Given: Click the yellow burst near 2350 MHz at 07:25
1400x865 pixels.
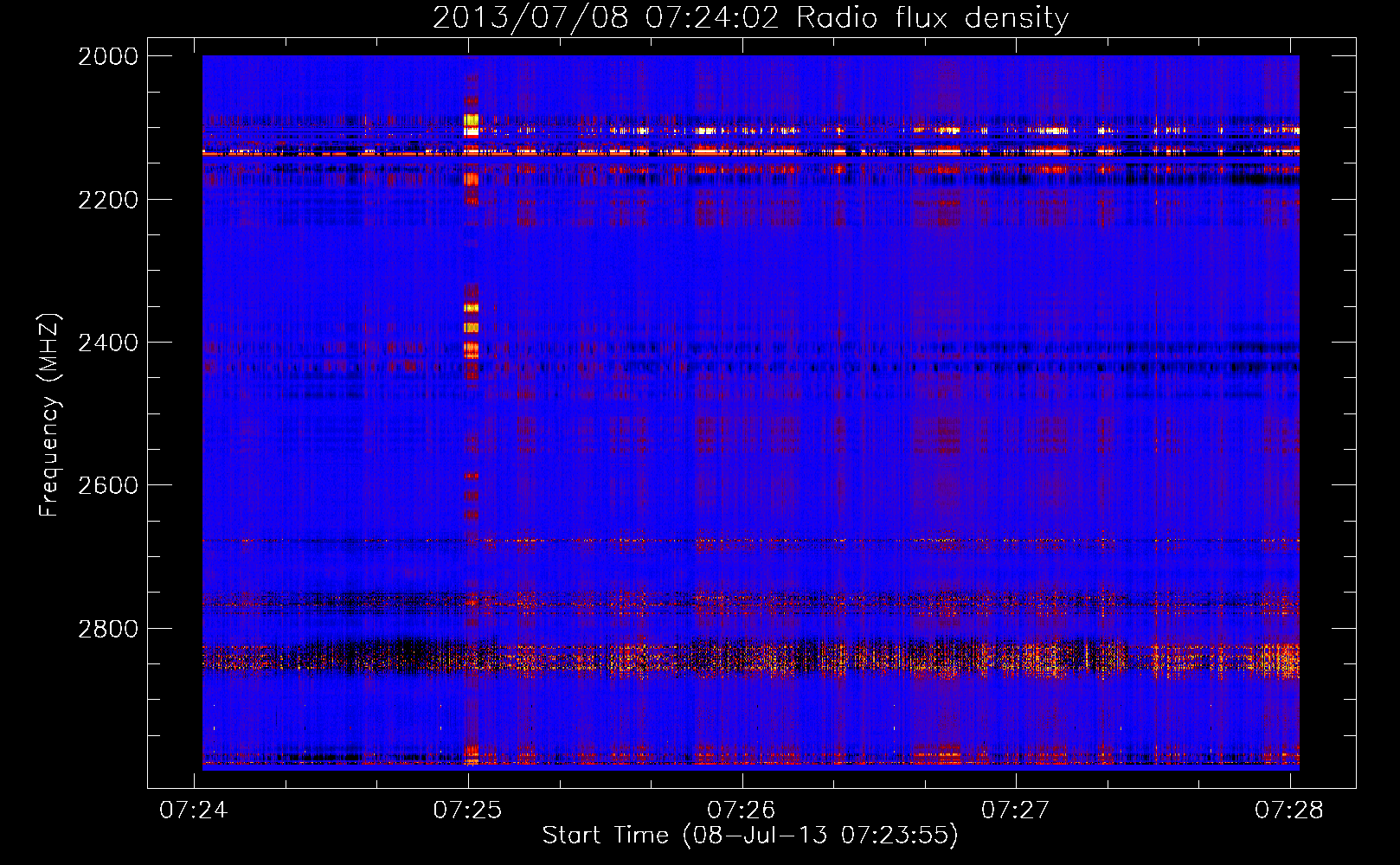Looking at the screenshot, I should click(x=471, y=307).
